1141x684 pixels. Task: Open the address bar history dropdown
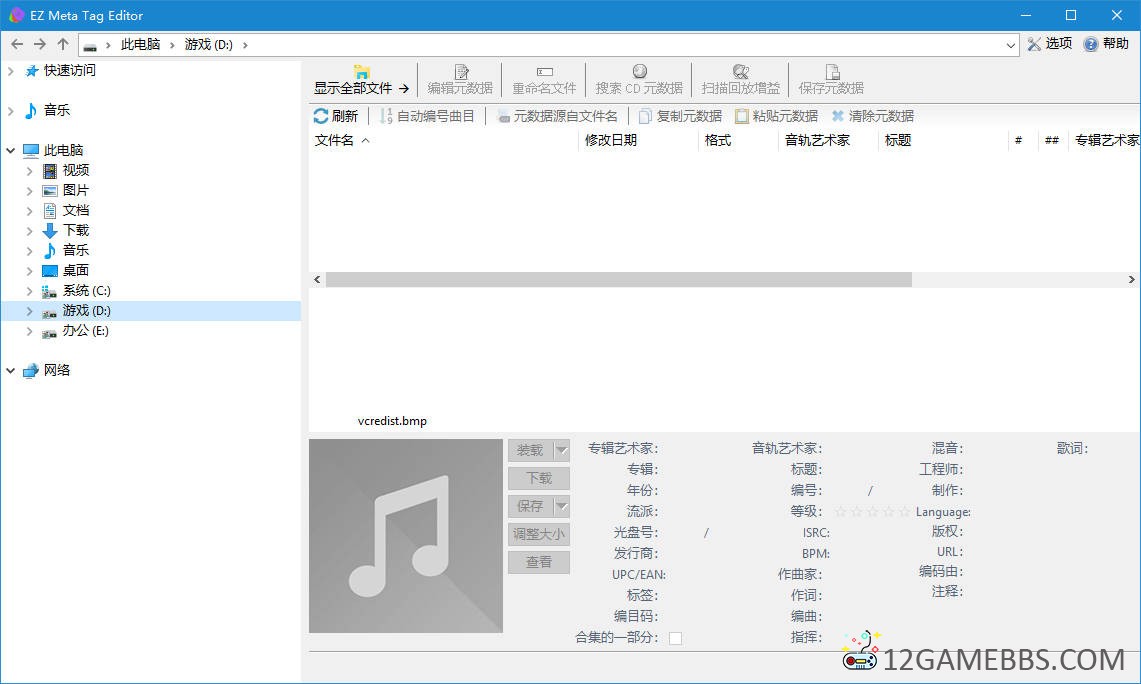[x=1010, y=45]
